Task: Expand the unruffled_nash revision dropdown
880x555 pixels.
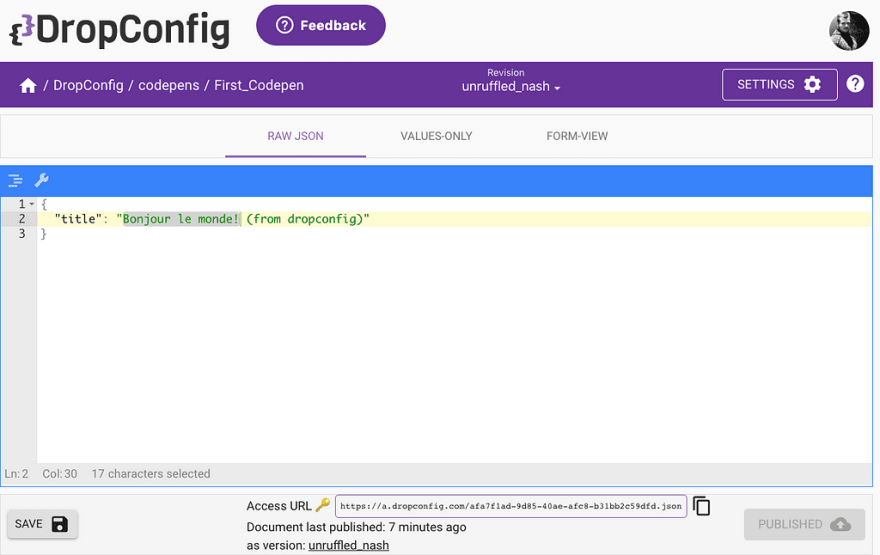Action: click(511, 86)
